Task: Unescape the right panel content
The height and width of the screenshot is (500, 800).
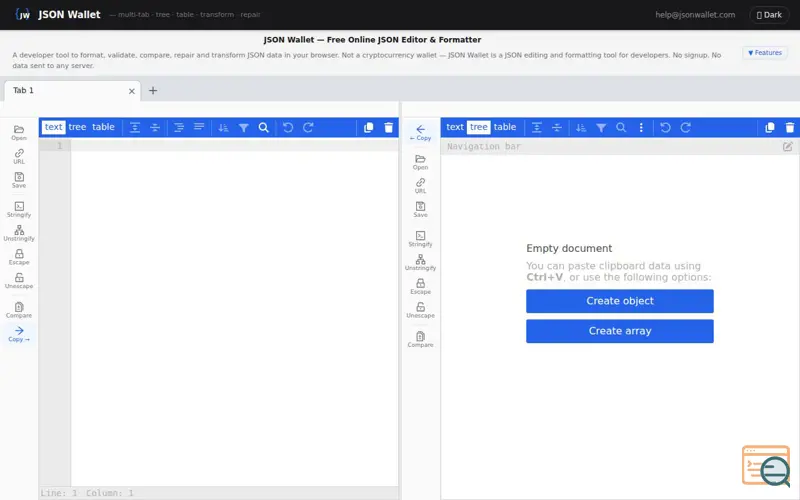Action: (x=420, y=310)
